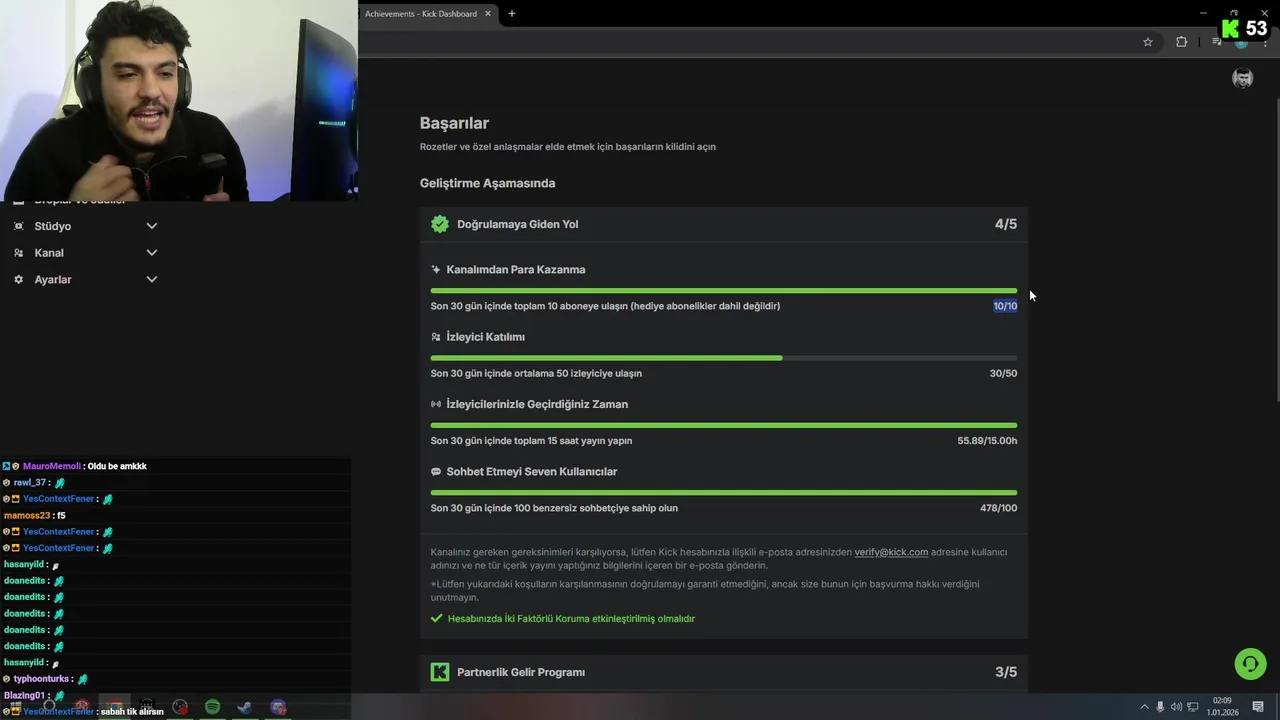Expand the Stüdyo section chevron
1280x720 pixels.
click(152, 226)
